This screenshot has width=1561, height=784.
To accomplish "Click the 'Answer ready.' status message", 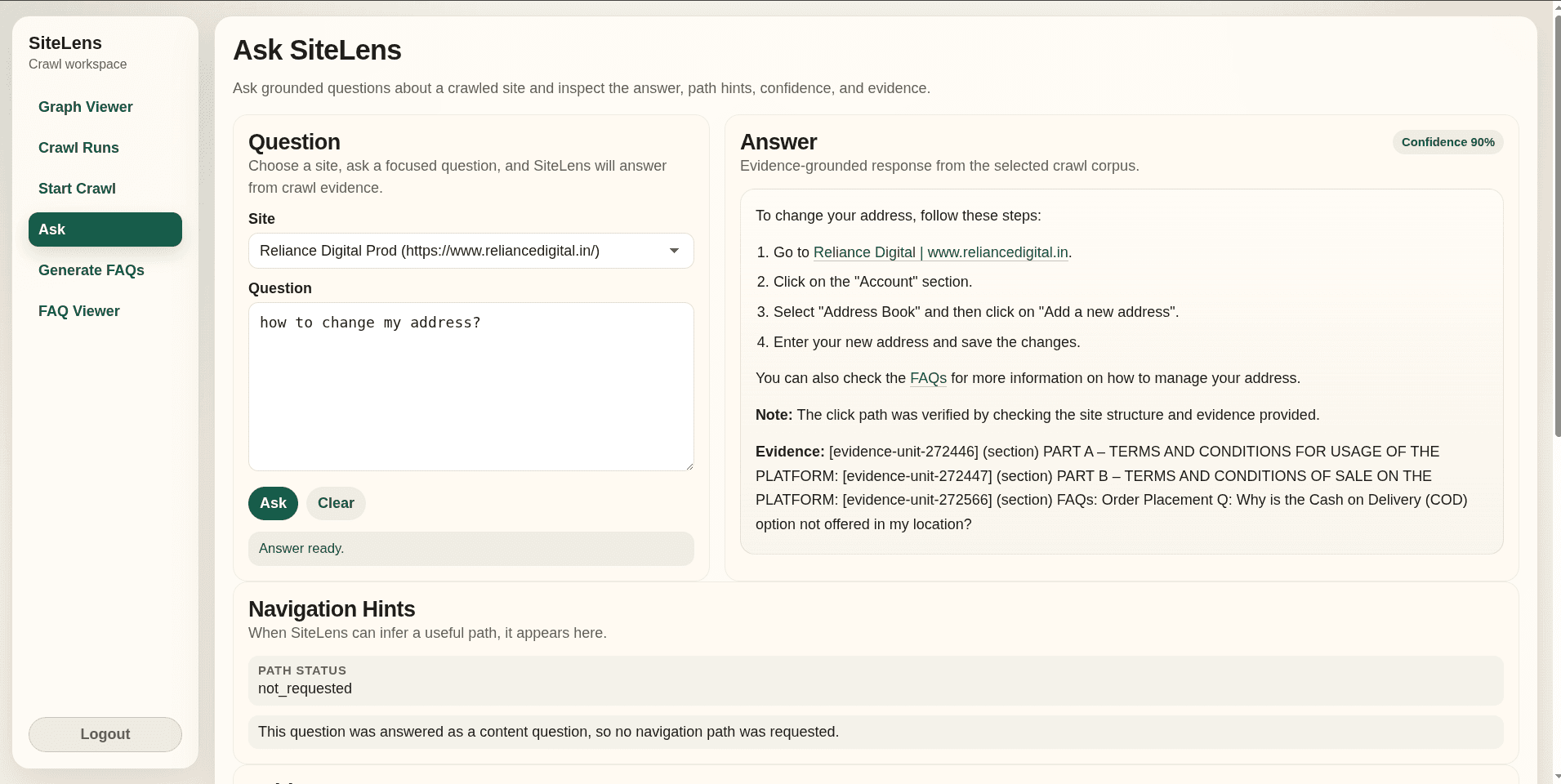I will coord(471,549).
